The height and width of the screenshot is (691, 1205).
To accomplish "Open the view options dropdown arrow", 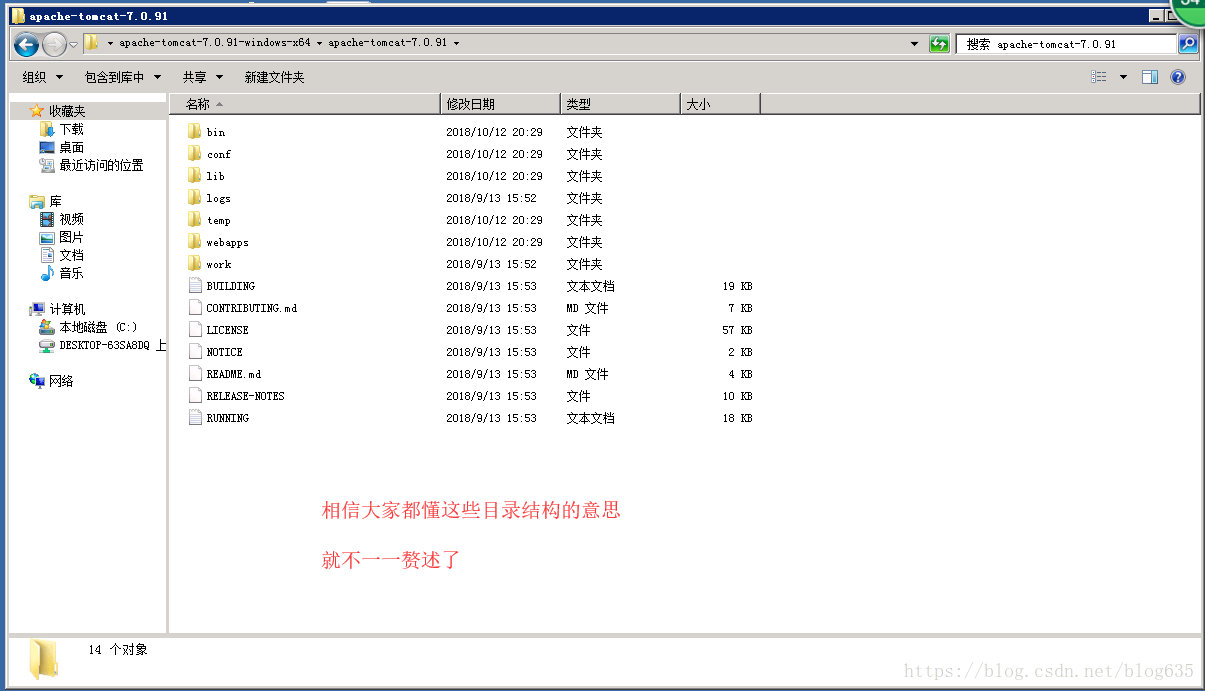I will (1123, 77).
